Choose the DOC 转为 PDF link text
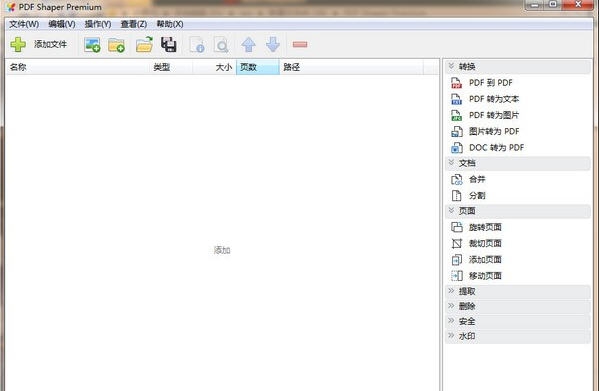600x391 pixels. point(496,148)
